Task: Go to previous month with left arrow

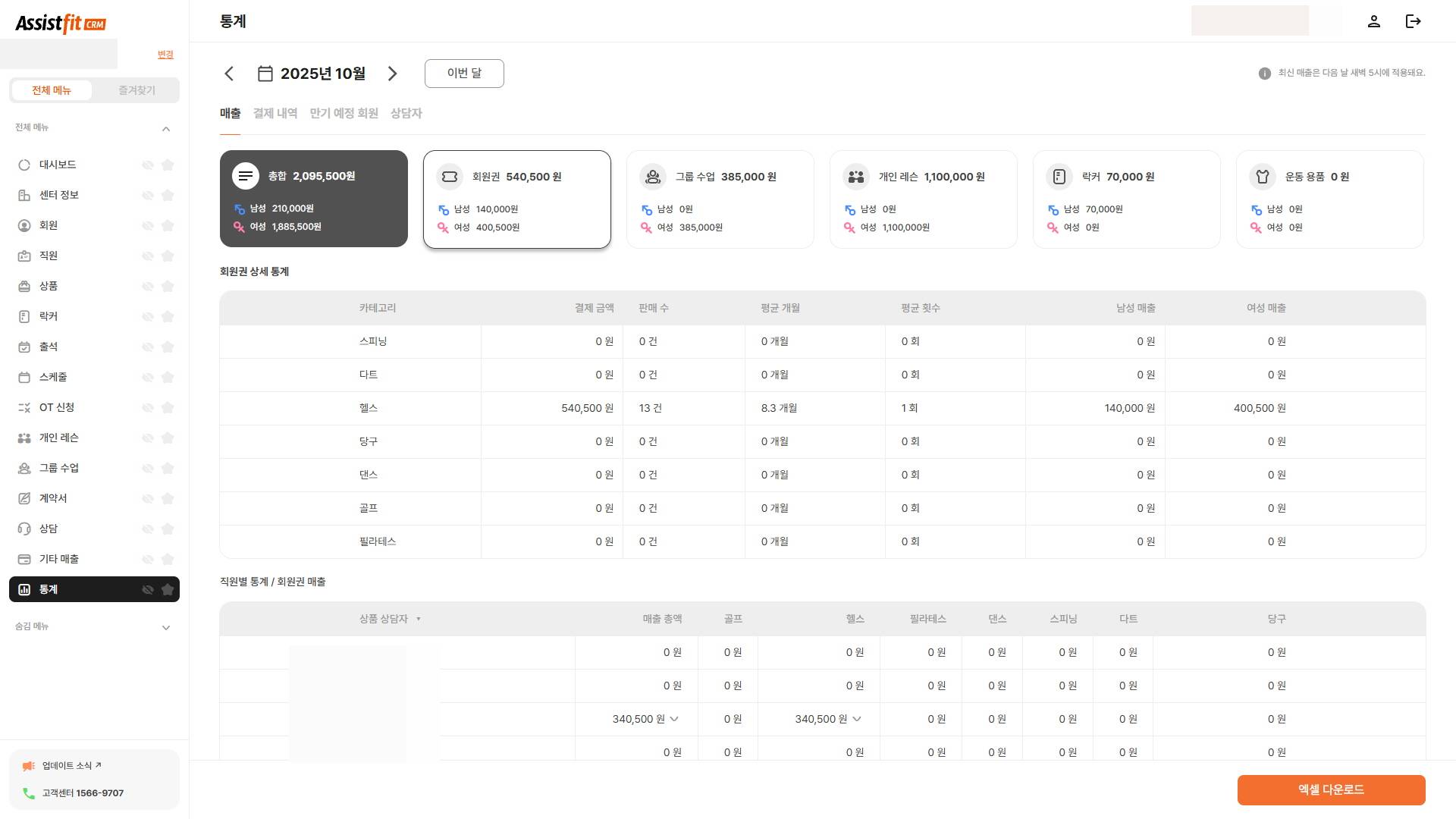Action: (229, 74)
